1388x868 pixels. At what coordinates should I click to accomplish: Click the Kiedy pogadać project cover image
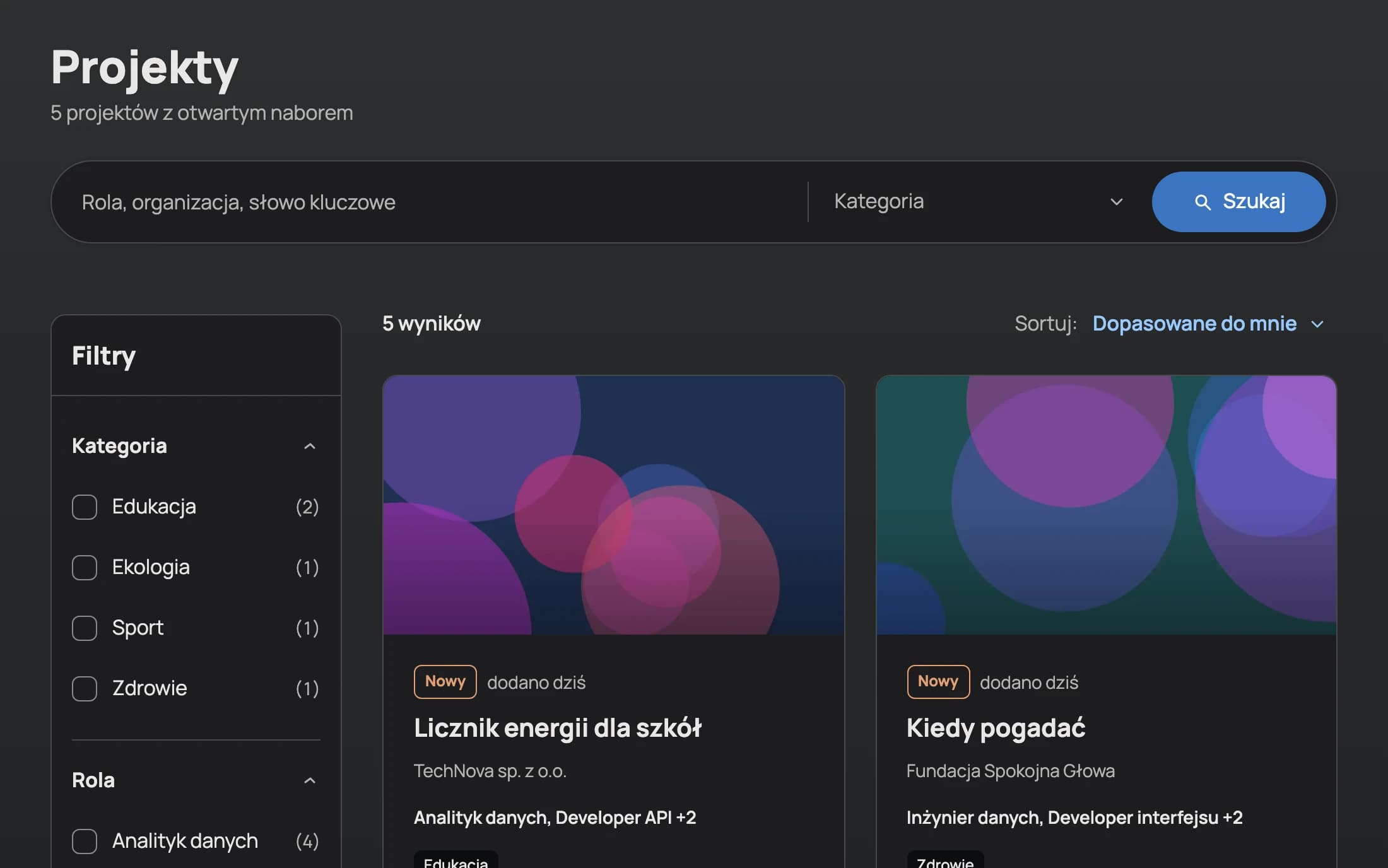click(x=1106, y=505)
